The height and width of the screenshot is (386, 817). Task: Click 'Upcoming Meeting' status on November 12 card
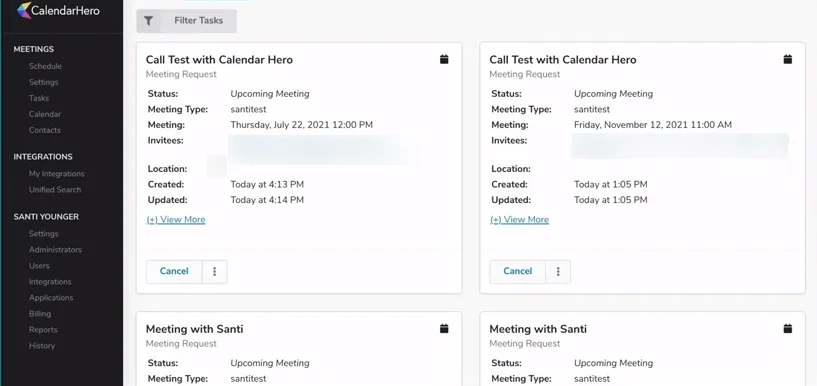(613, 94)
